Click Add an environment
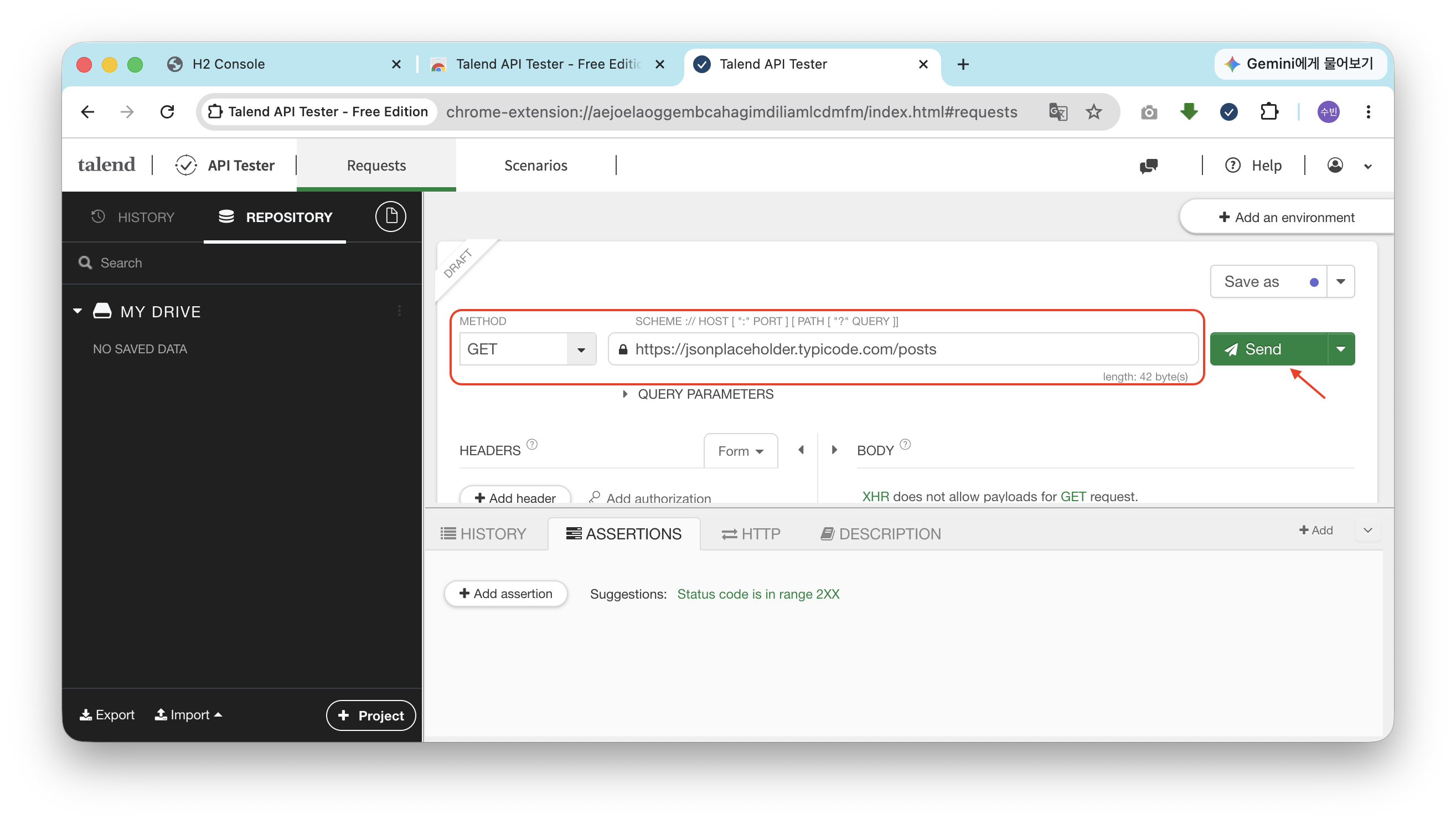The height and width of the screenshot is (824, 1456). [1286, 217]
